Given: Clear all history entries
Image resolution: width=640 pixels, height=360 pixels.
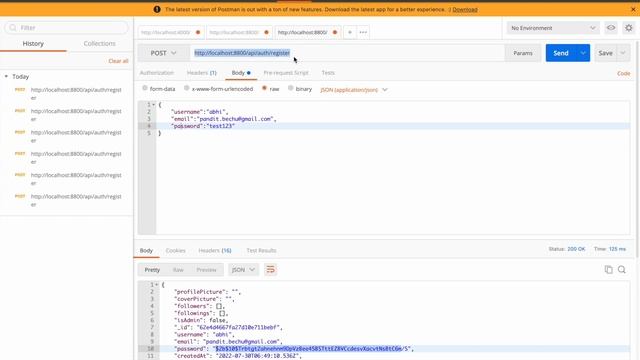Looking at the screenshot, I should pos(118,61).
